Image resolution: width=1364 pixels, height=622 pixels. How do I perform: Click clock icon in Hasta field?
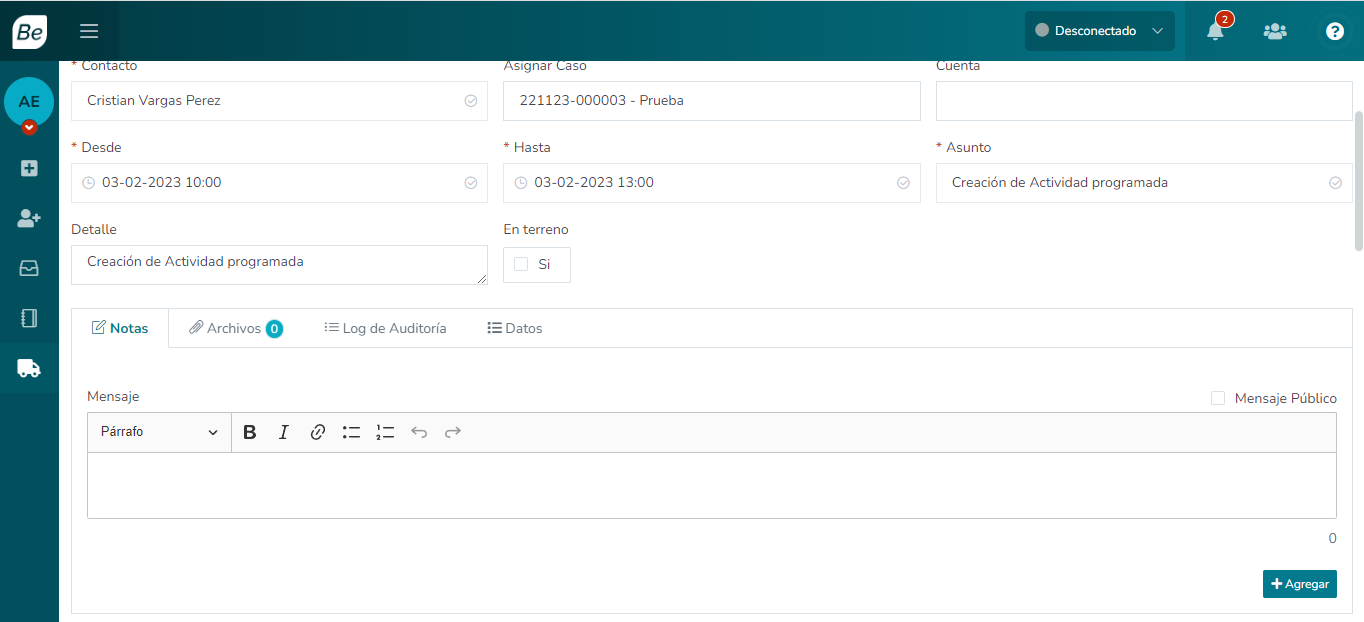tap(521, 183)
